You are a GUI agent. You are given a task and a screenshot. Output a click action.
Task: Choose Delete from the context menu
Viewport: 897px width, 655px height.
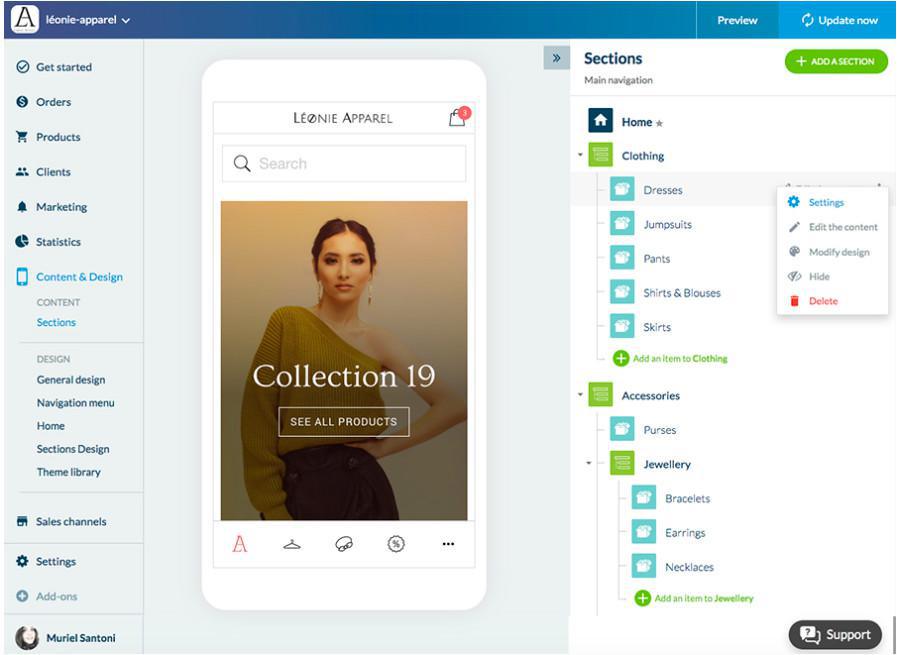pyautogui.click(x=823, y=301)
